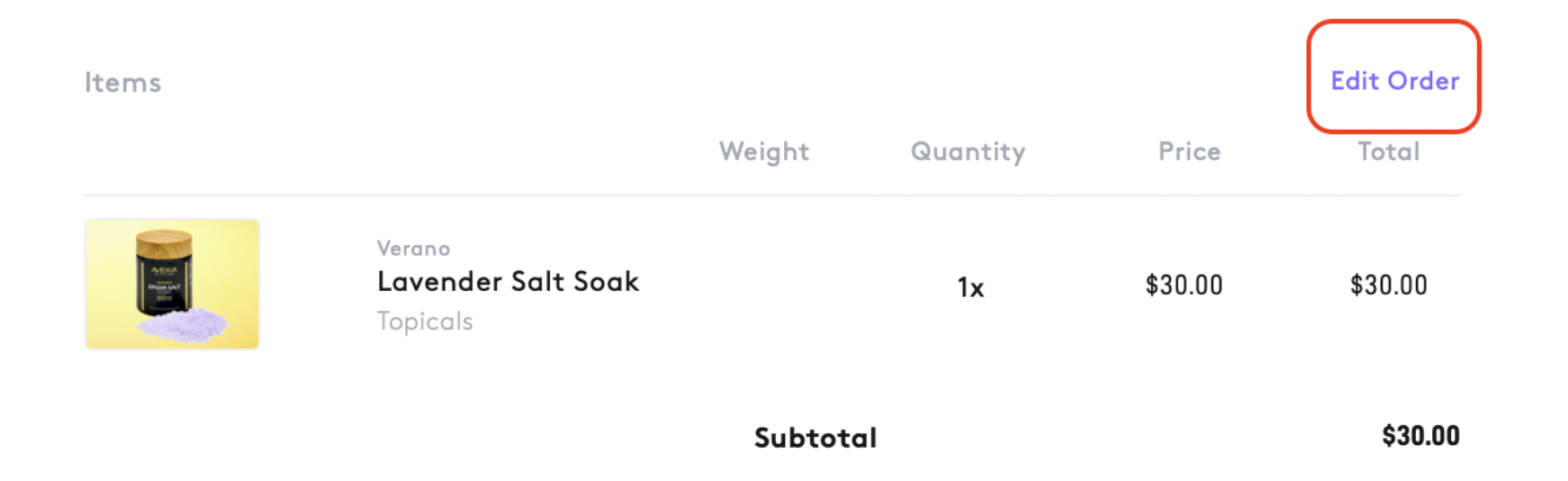Viewport: 1568px width, 481px height.
Task: Select the Topicals category label
Action: point(425,322)
